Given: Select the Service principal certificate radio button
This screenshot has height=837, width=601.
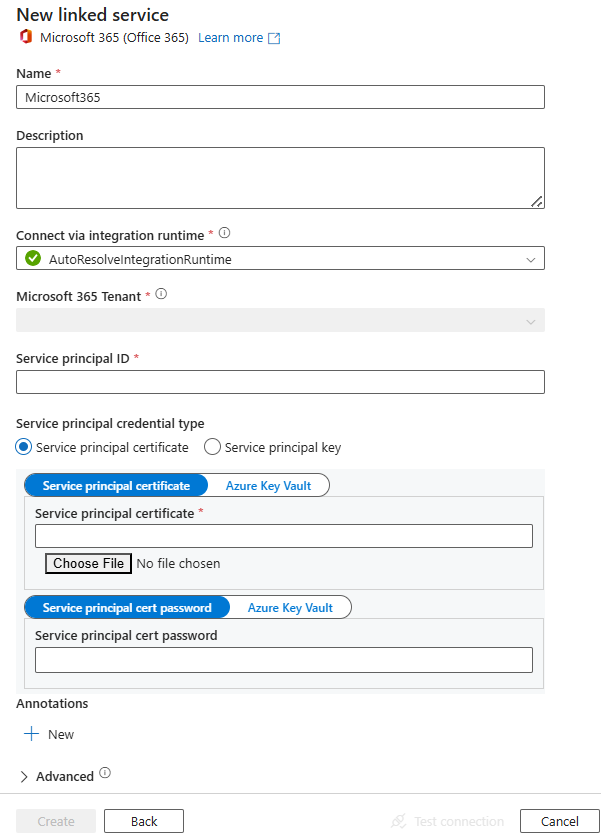Looking at the screenshot, I should [x=22, y=447].
